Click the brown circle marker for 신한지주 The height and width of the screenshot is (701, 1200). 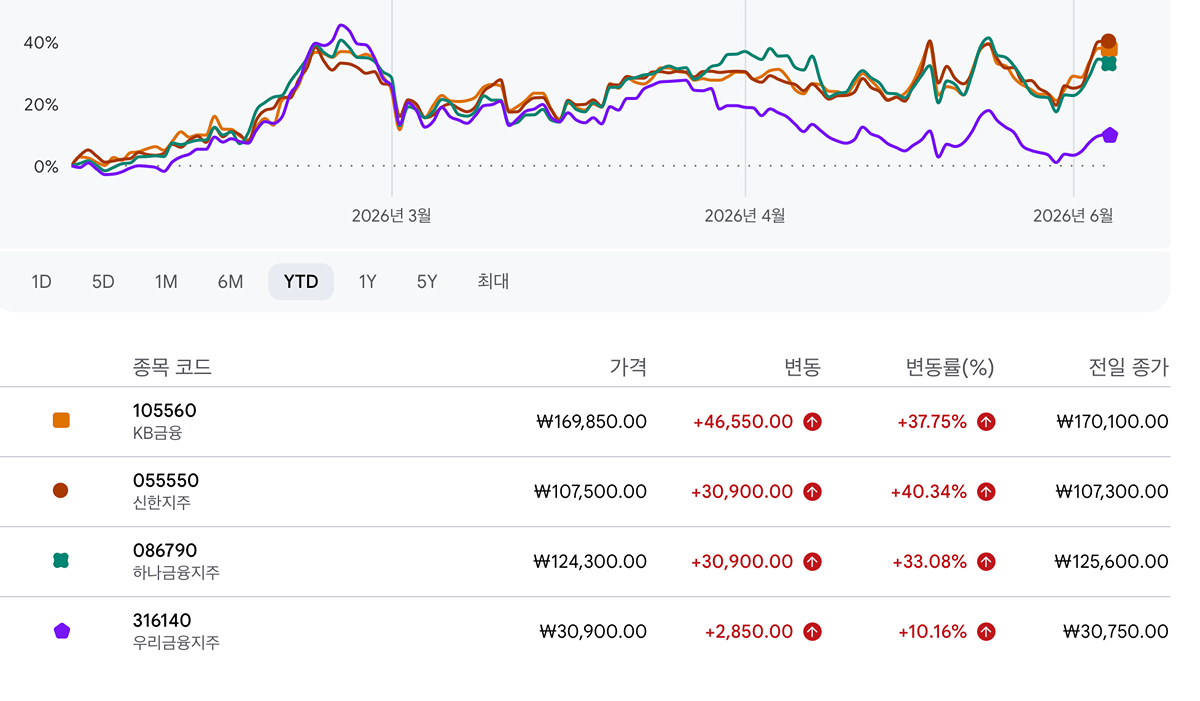61,491
